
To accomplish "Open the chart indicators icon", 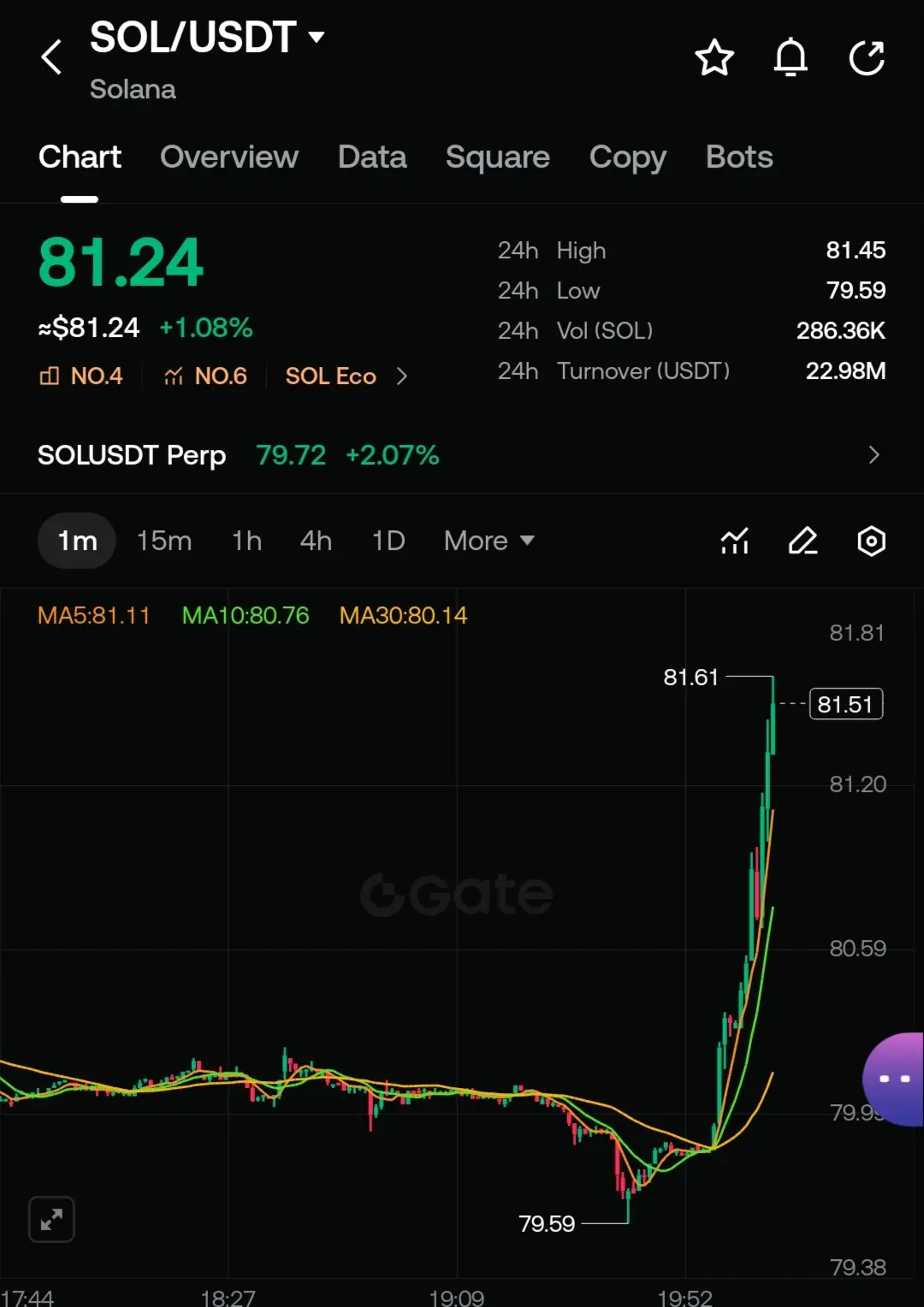I will pos(735,541).
